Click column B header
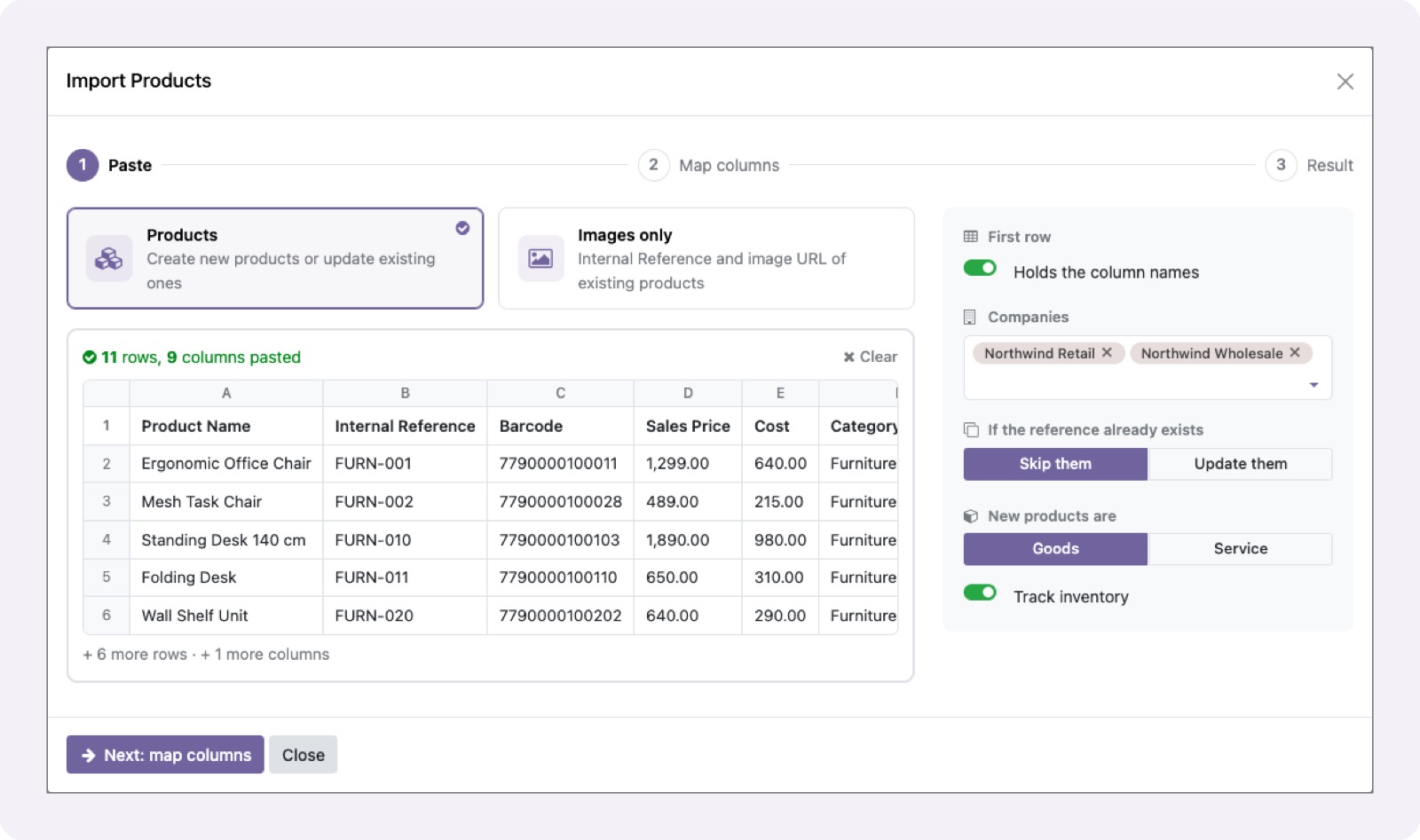The height and width of the screenshot is (840, 1420). pyautogui.click(x=405, y=393)
